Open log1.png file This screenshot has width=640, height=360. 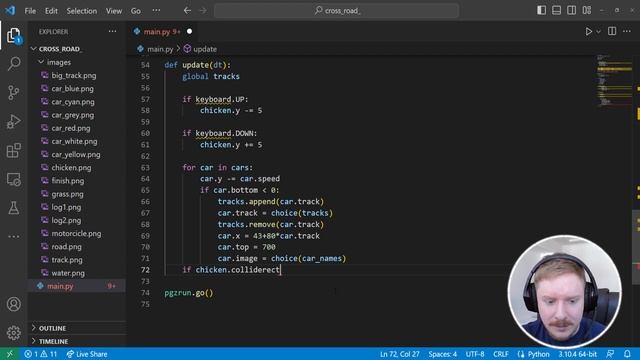pyautogui.click(x=66, y=207)
